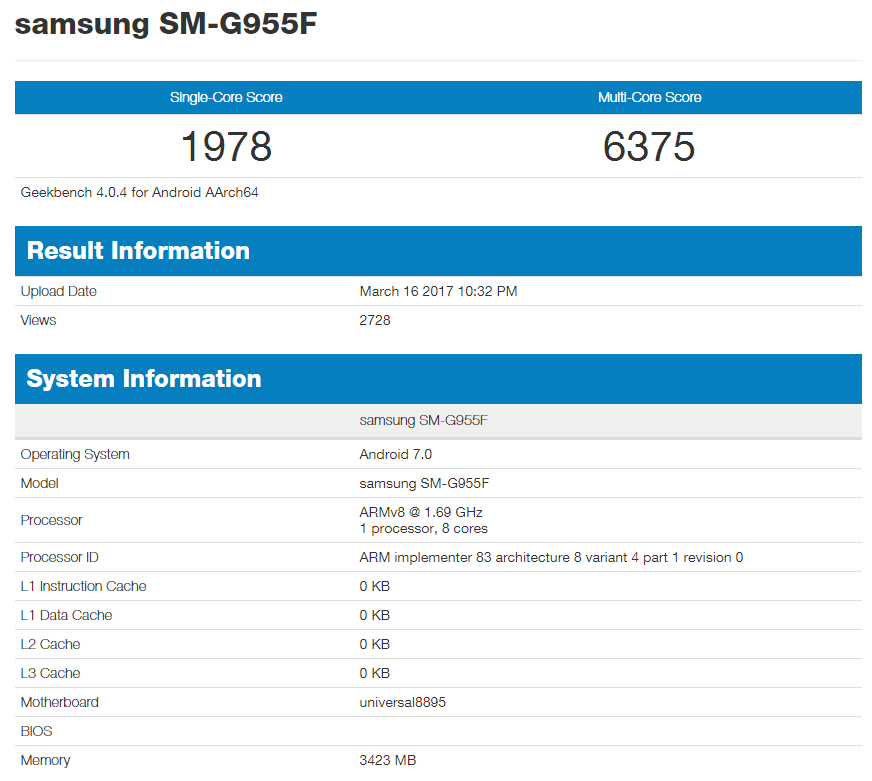Click the ARM implementer 83 processor ID value

tap(551, 557)
